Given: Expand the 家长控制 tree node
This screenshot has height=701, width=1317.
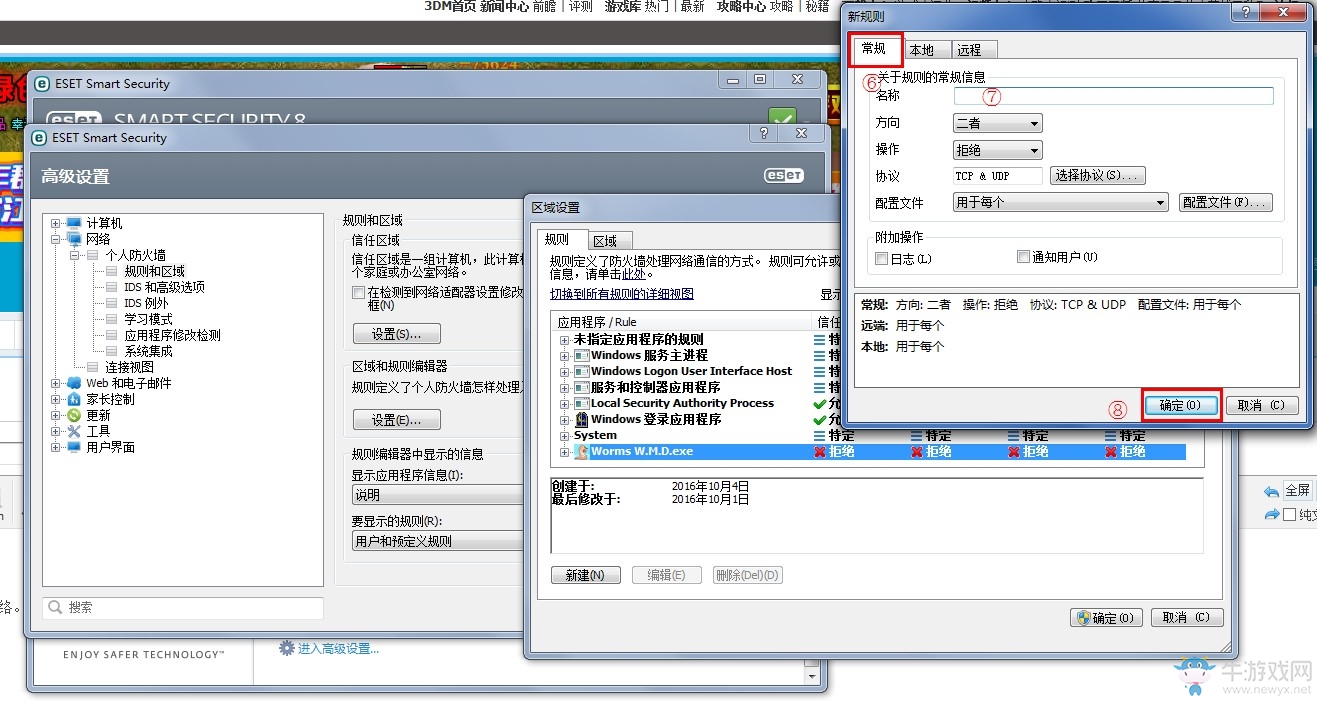Looking at the screenshot, I should tap(56, 399).
